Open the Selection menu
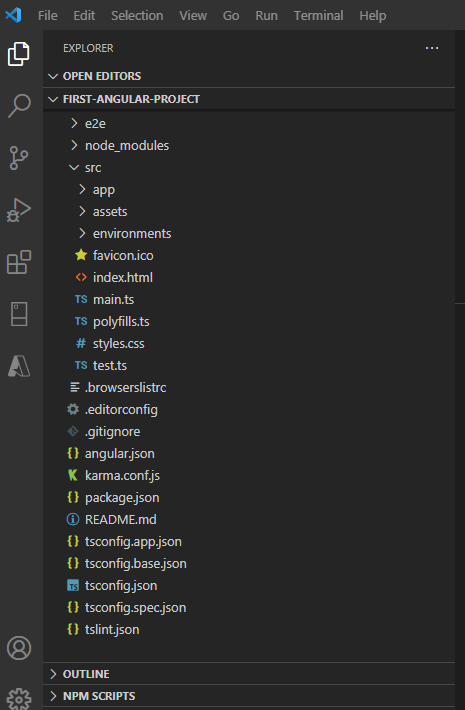This screenshot has width=465, height=710. [137, 15]
